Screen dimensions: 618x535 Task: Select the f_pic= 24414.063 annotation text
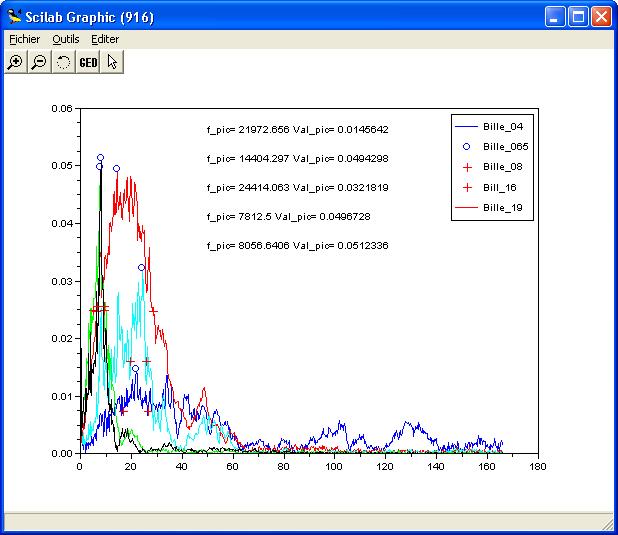[298, 188]
